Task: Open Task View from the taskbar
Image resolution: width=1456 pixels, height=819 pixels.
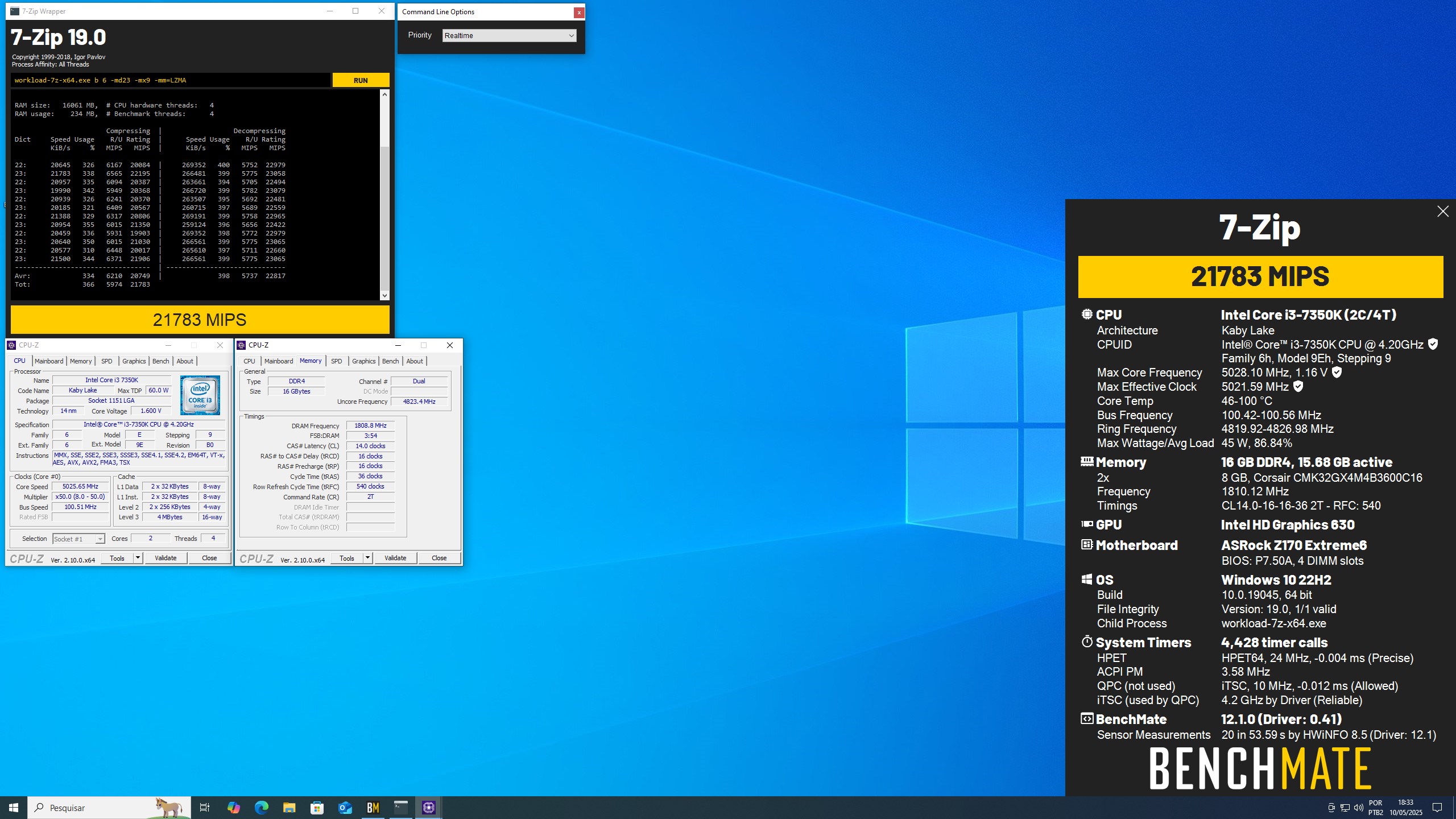Action: (x=205, y=808)
